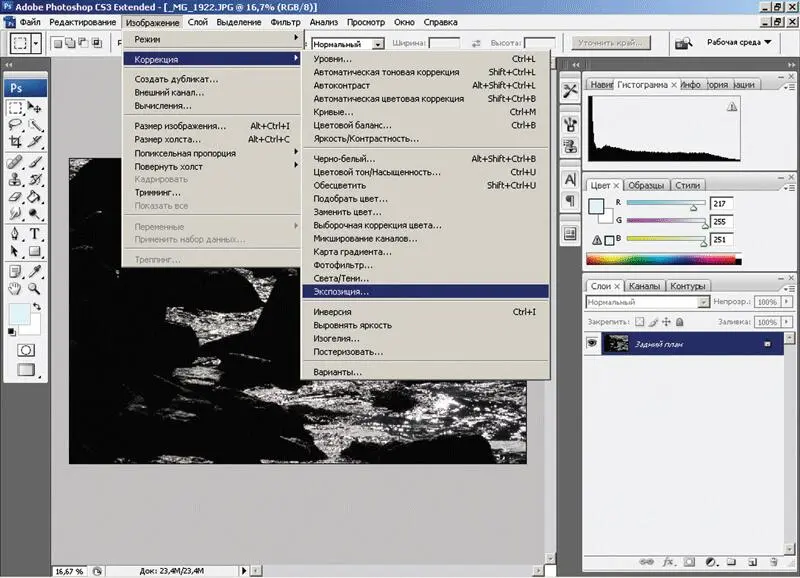Select the Eyedropper tool

coord(34,271)
